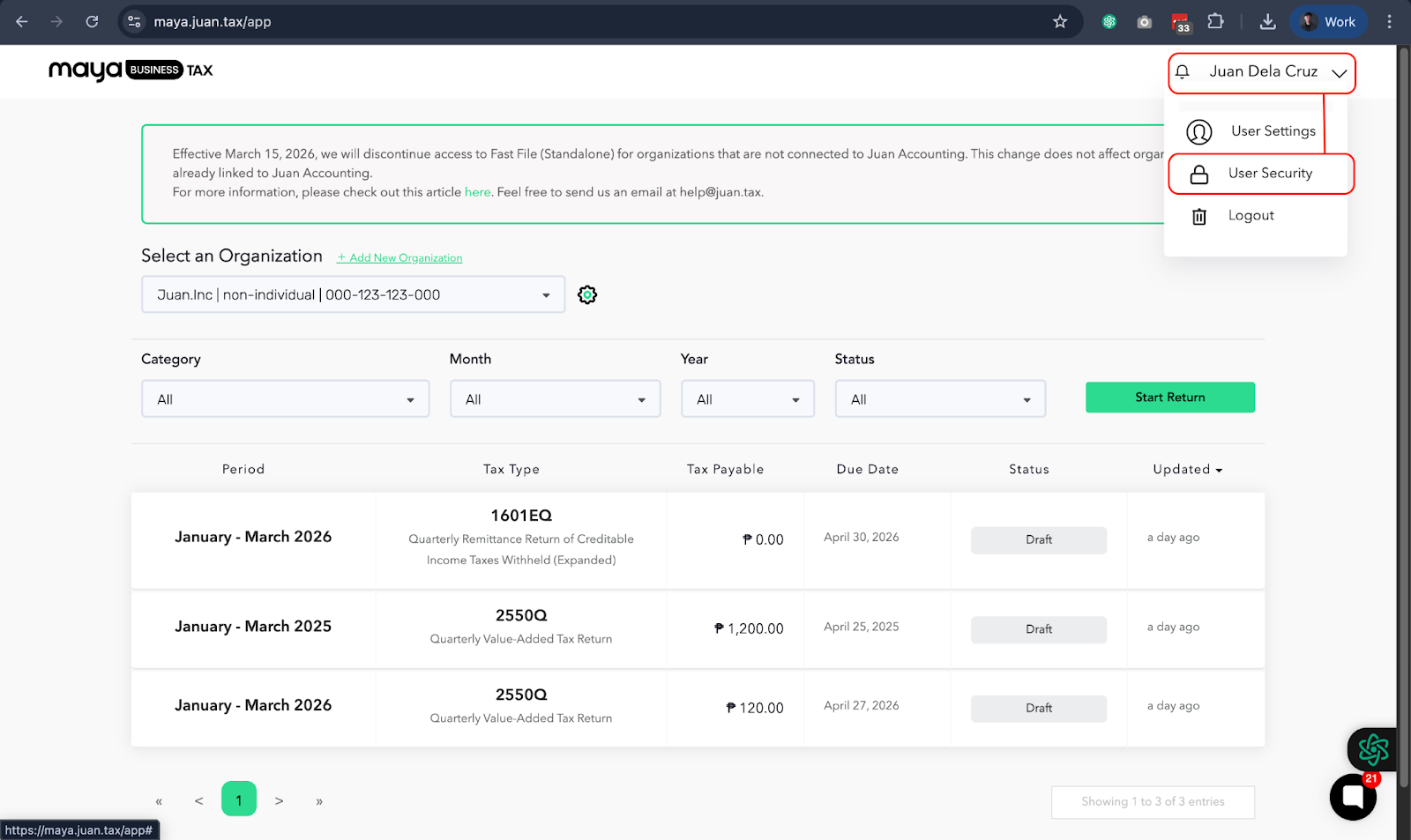Image resolution: width=1411 pixels, height=840 pixels.
Task: Follow the 'here' article link
Action: (x=477, y=192)
